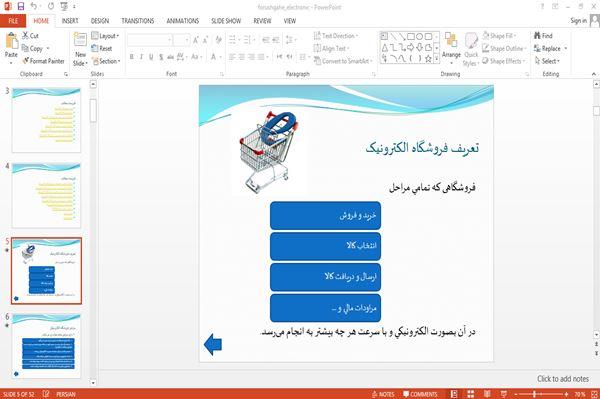600x399 pixels.
Task: Click the Paste clipboard icon
Action: tap(11, 41)
